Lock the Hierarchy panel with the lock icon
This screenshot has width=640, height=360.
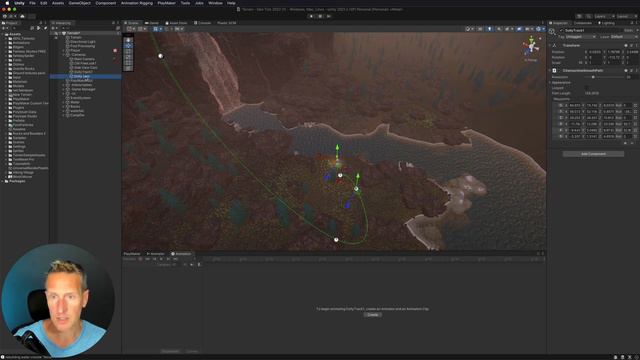113,23
